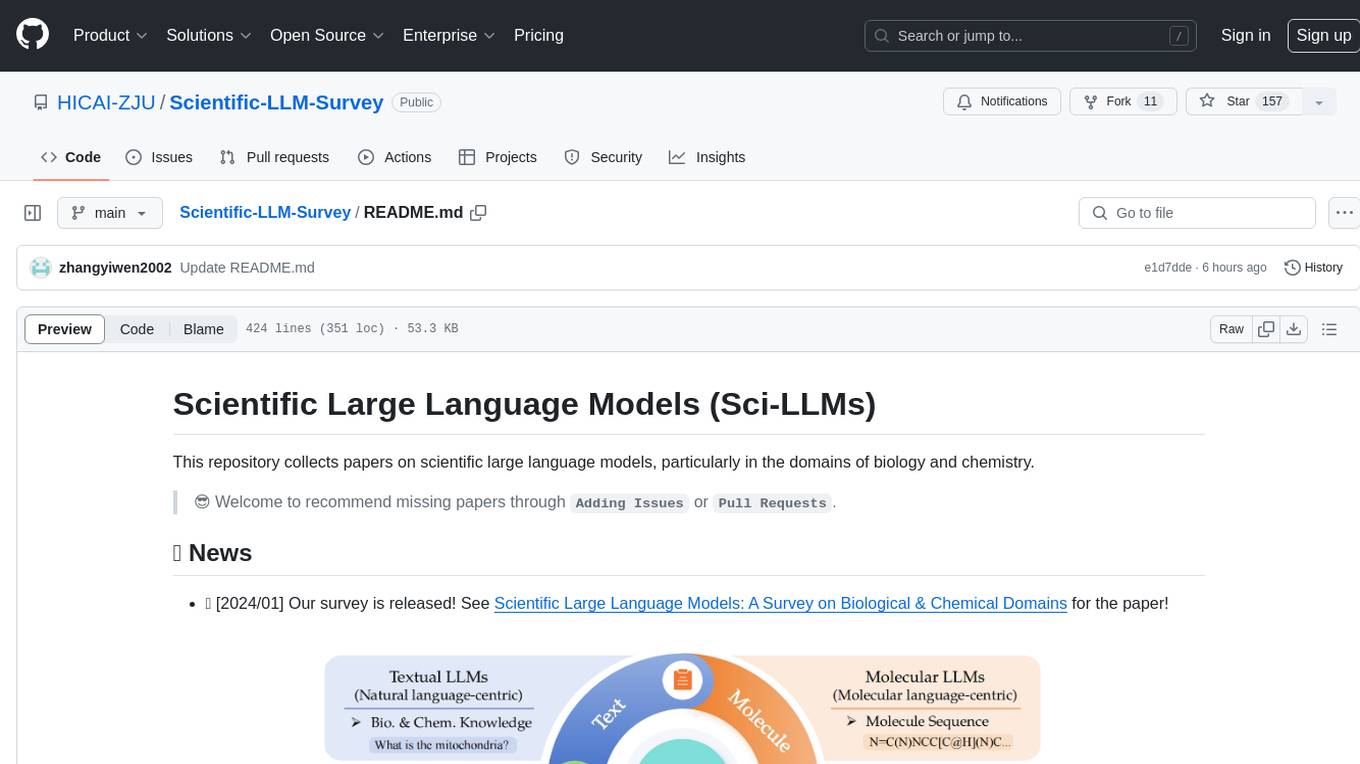This screenshot has width=1360, height=764.
Task: Open the Update README.md commit message
Action: tap(247, 268)
